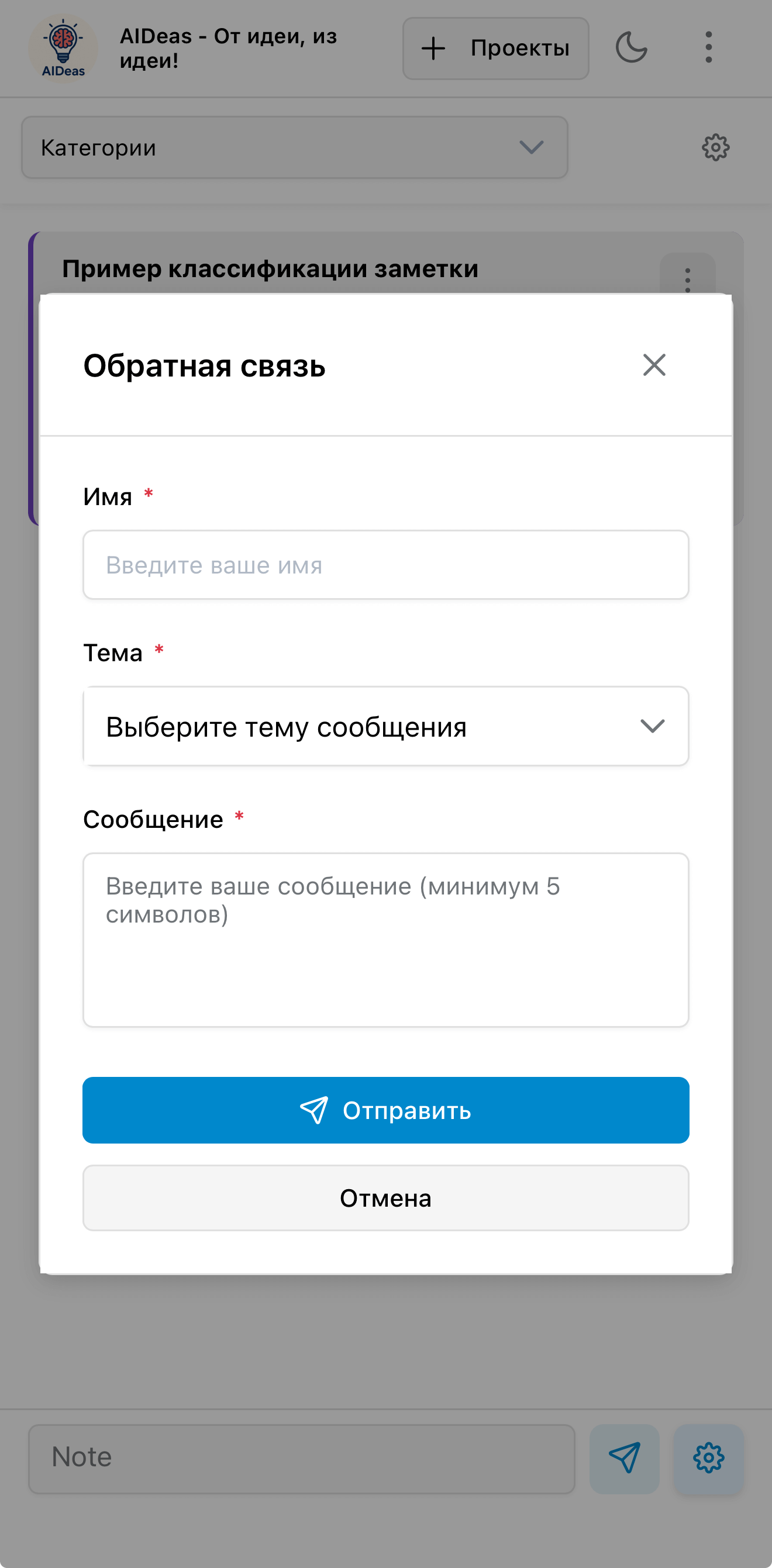
Task: Open the three-dot menu in the header
Action: 708,48
